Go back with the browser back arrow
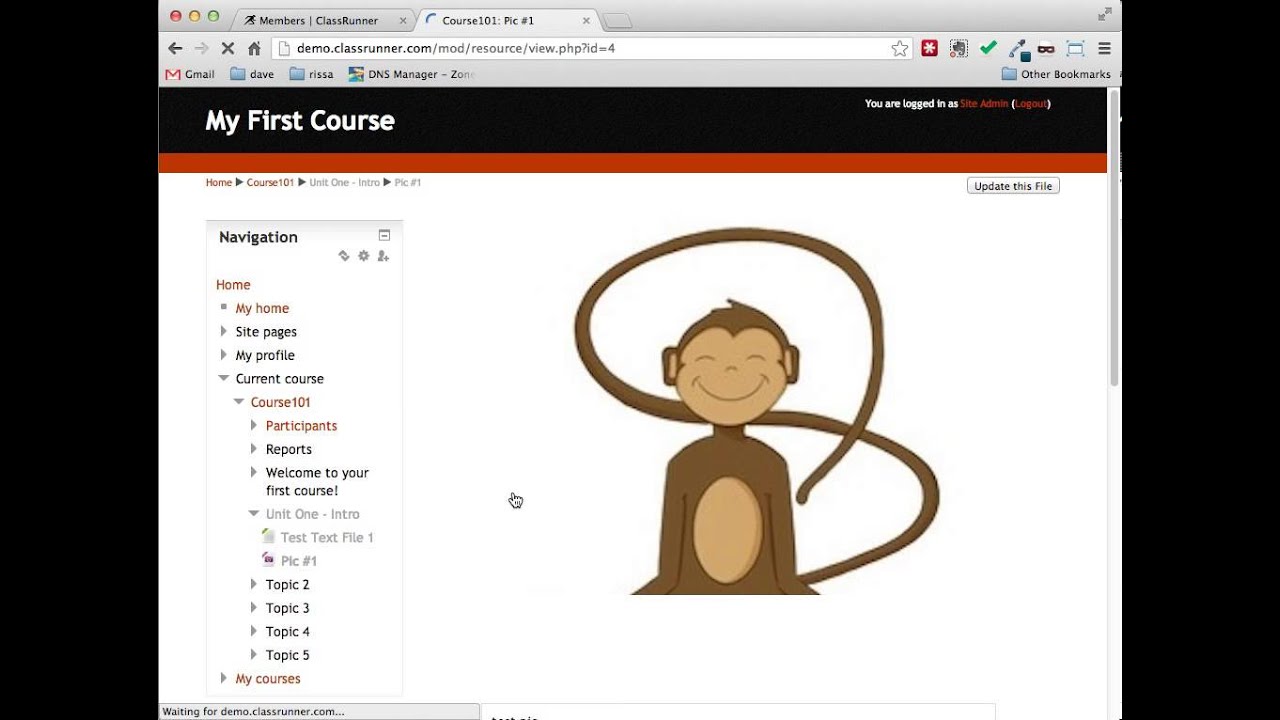Viewport: 1280px width, 720px height. [175, 48]
